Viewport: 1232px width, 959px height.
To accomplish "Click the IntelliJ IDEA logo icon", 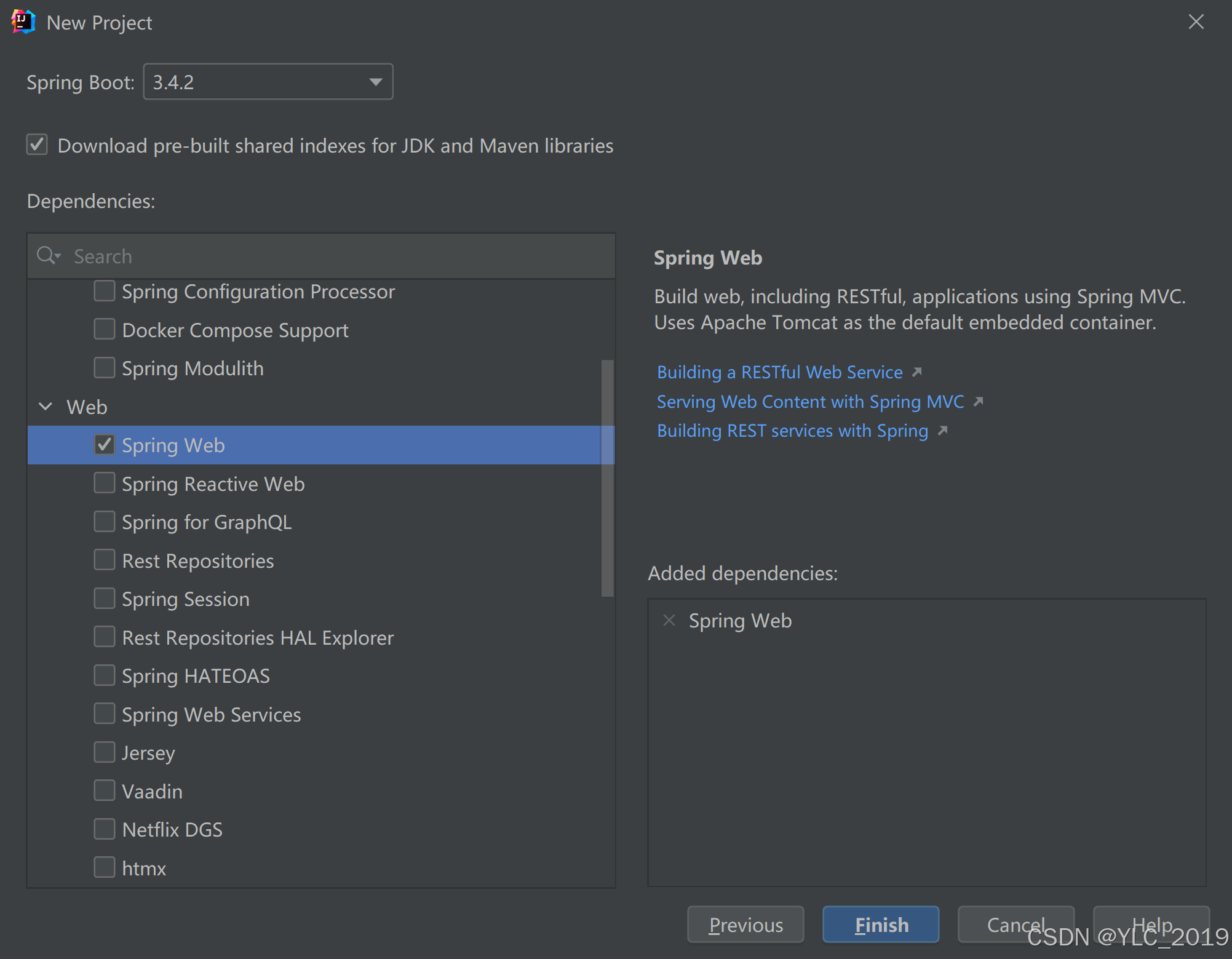I will [x=23, y=22].
